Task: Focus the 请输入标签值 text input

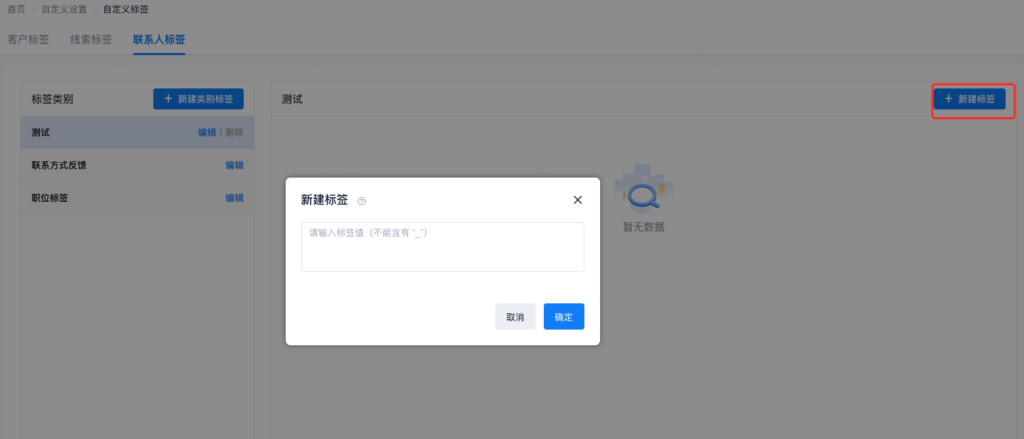Action: pos(442,246)
